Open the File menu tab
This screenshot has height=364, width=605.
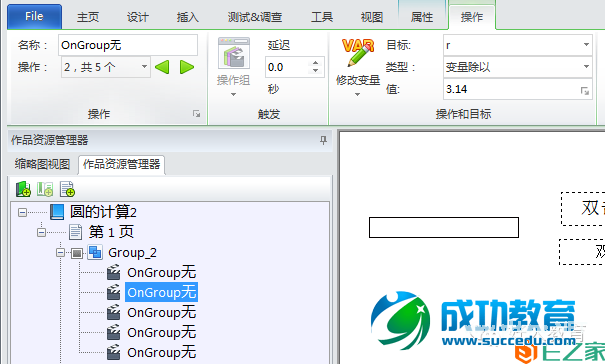pyautogui.click(x=34, y=16)
